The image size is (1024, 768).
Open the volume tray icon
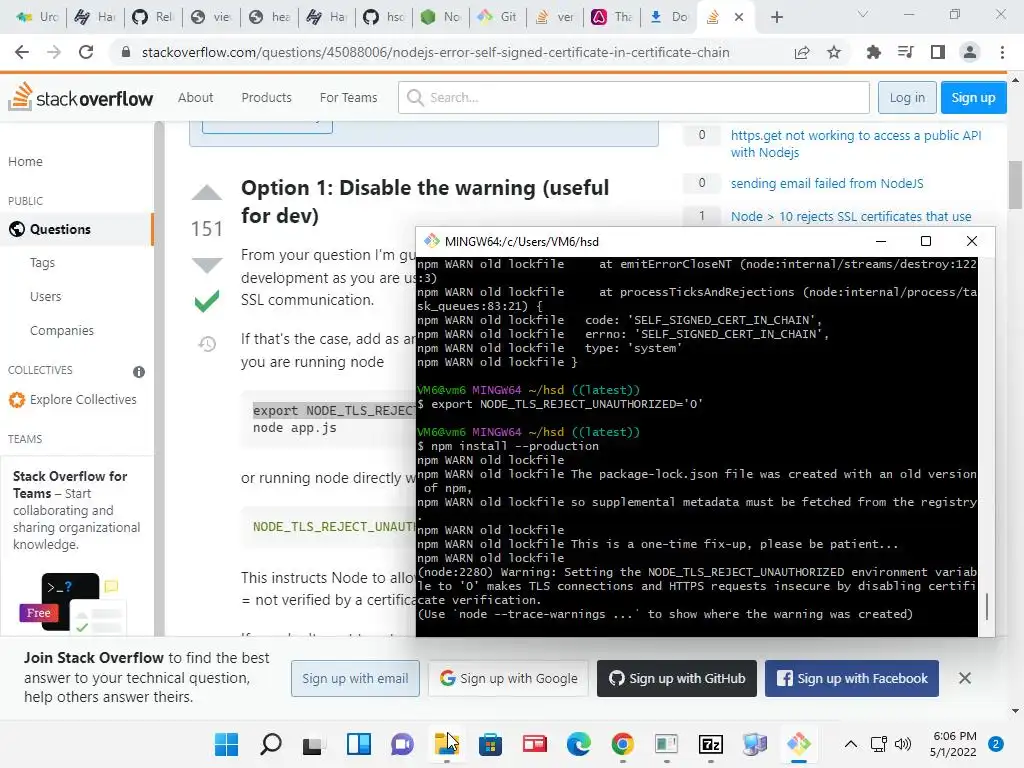pos(903,744)
